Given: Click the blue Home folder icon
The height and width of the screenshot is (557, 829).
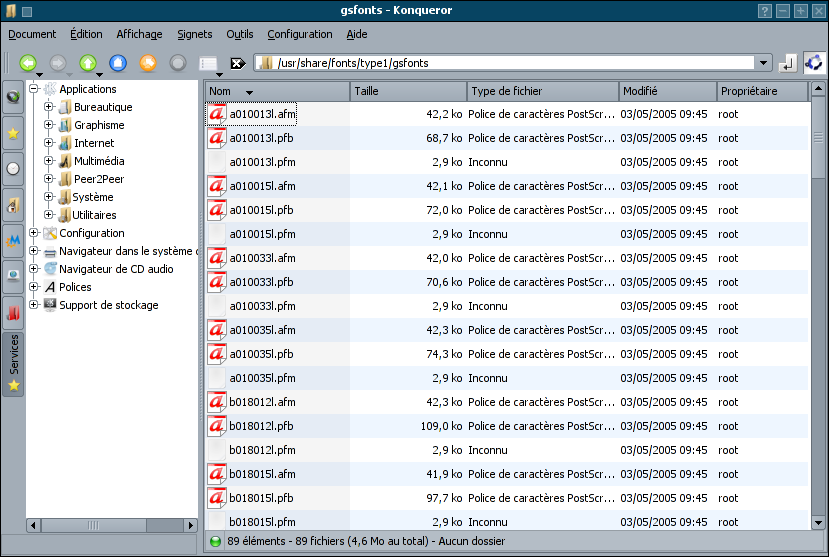Looking at the screenshot, I should (117, 63).
